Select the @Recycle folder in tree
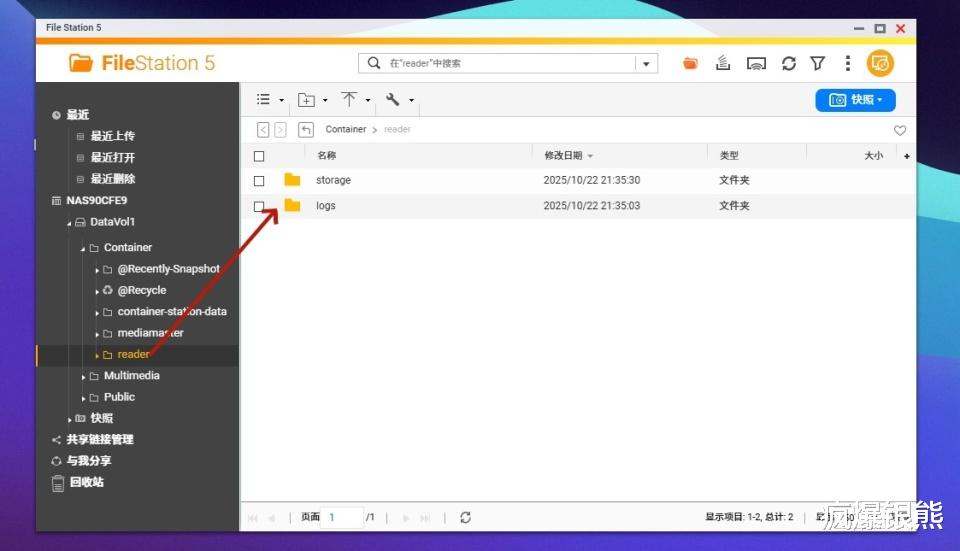960x551 pixels. tap(142, 290)
